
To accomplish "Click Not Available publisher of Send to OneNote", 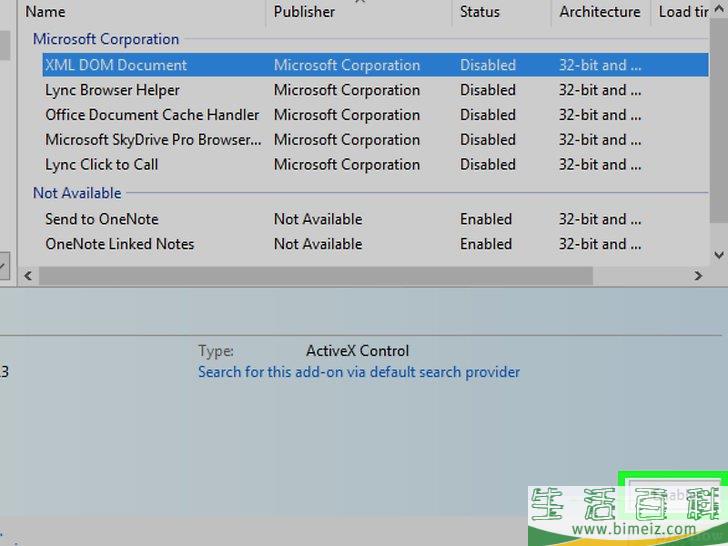I will pyautogui.click(x=318, y=219).
